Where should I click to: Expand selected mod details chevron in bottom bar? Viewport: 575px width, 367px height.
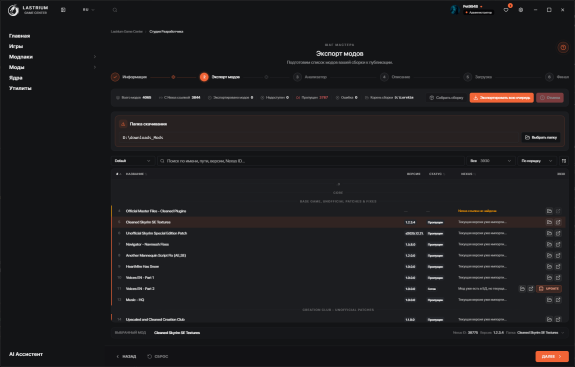563,333
